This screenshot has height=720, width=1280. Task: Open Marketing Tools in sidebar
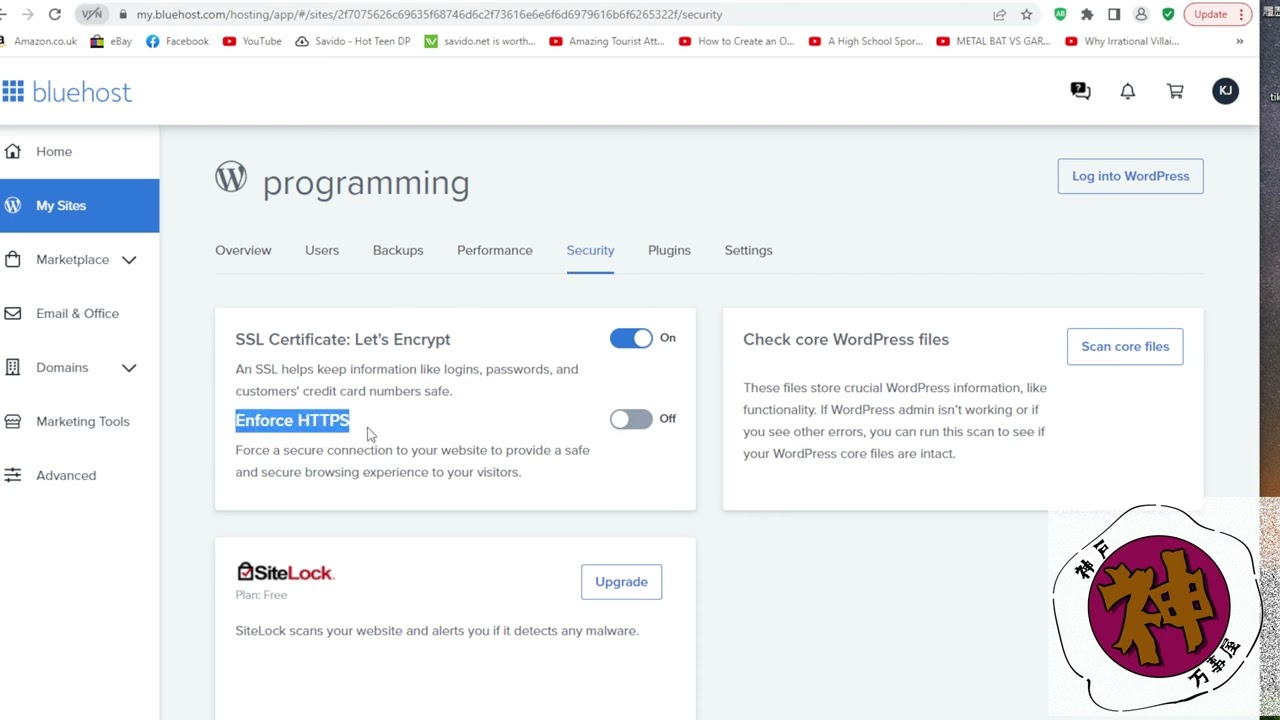click(82, 421)
